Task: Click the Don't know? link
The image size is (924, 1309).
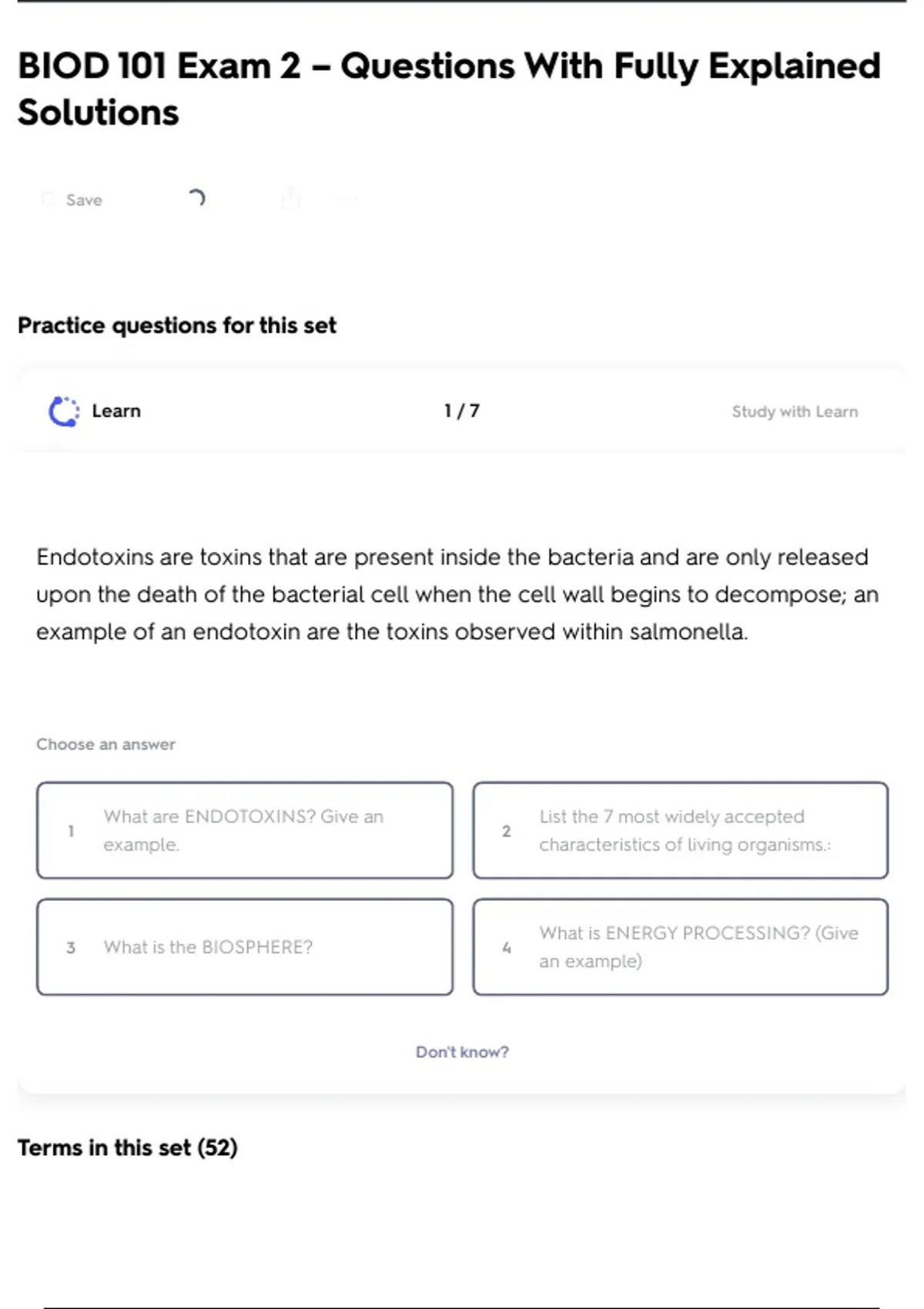Action: click(x=462, y=1052)
